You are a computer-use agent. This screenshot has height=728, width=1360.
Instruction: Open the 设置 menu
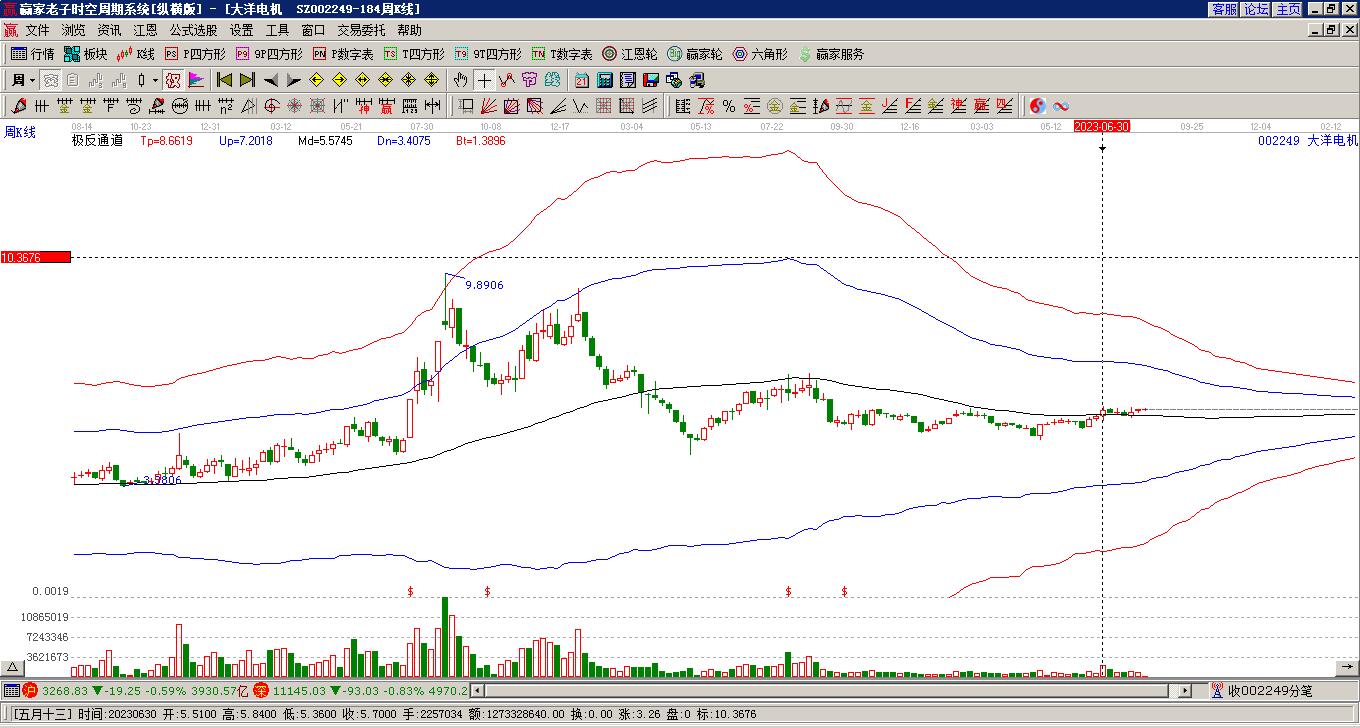point(242,31)
